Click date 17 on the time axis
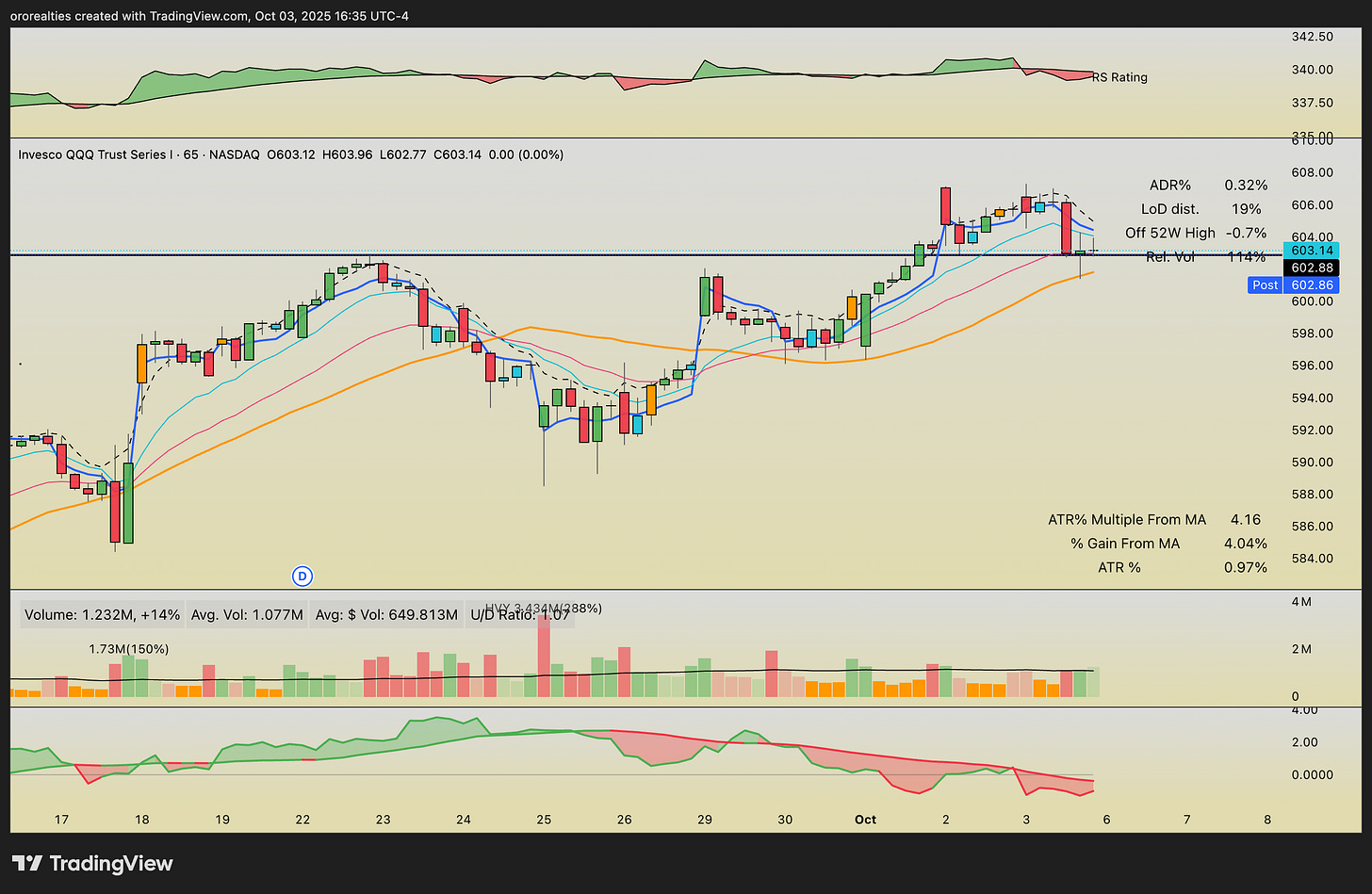Viewport: 1372px width, 894px height. click(61, 820)
